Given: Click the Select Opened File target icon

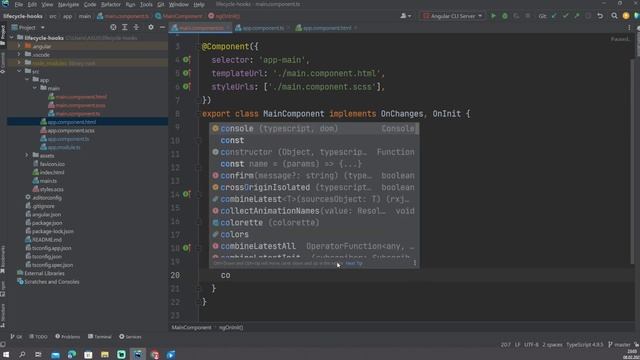Looking at the screenshot, I should click(113, 27).
